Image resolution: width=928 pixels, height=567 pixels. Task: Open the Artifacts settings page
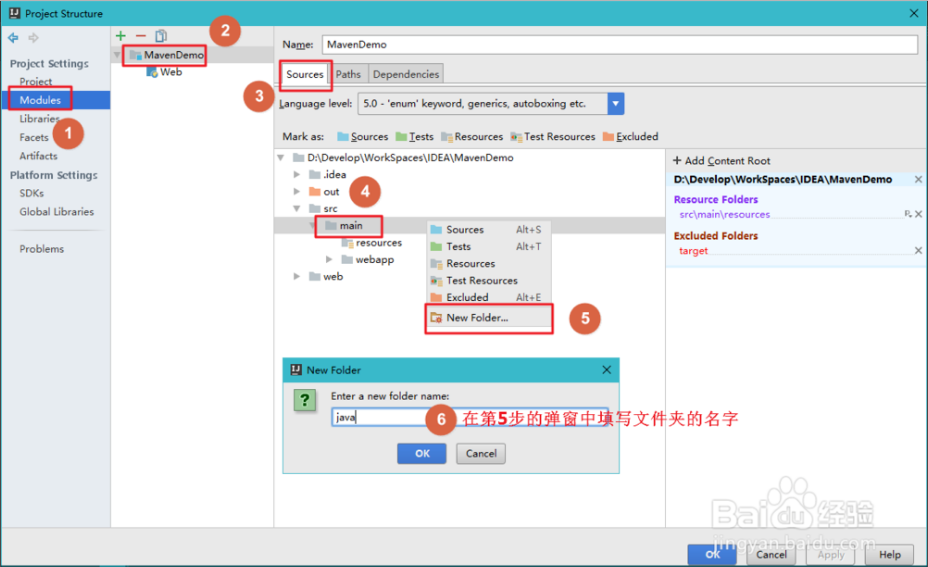(x=38, y=156)
